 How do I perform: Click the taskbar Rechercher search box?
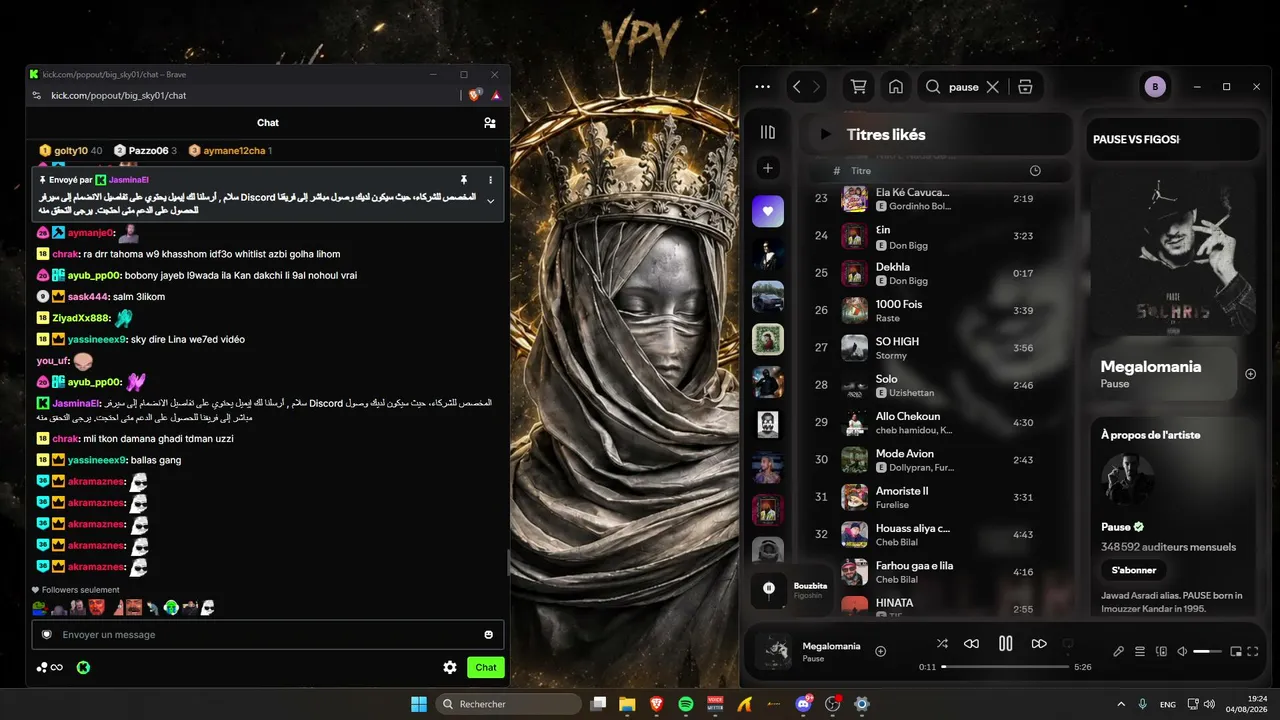click(509, 704)
